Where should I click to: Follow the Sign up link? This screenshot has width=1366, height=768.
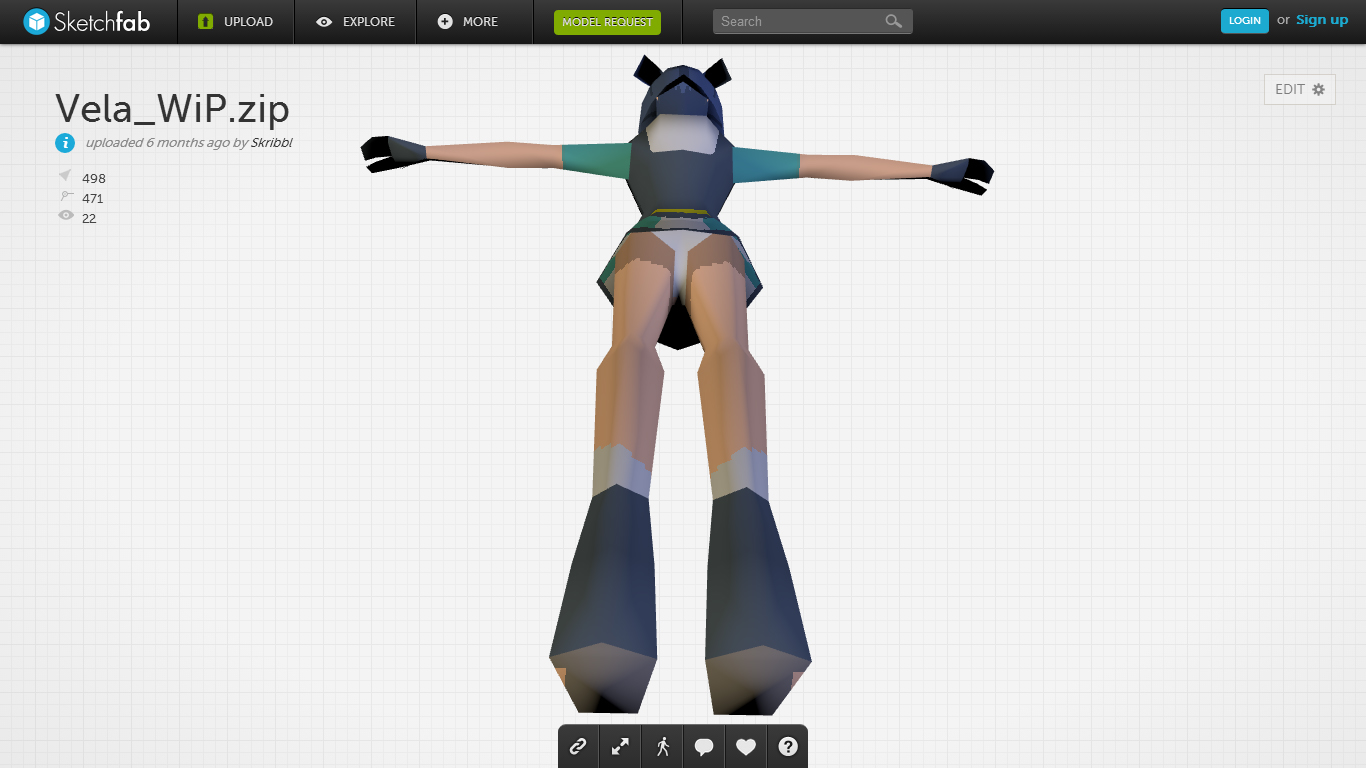tap(1322, 20)
